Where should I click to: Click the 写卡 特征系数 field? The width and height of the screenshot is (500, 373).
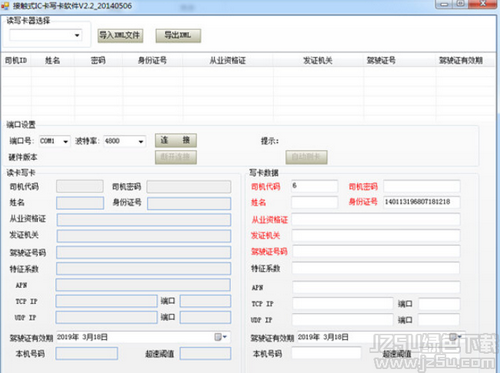tap(376, 268)
